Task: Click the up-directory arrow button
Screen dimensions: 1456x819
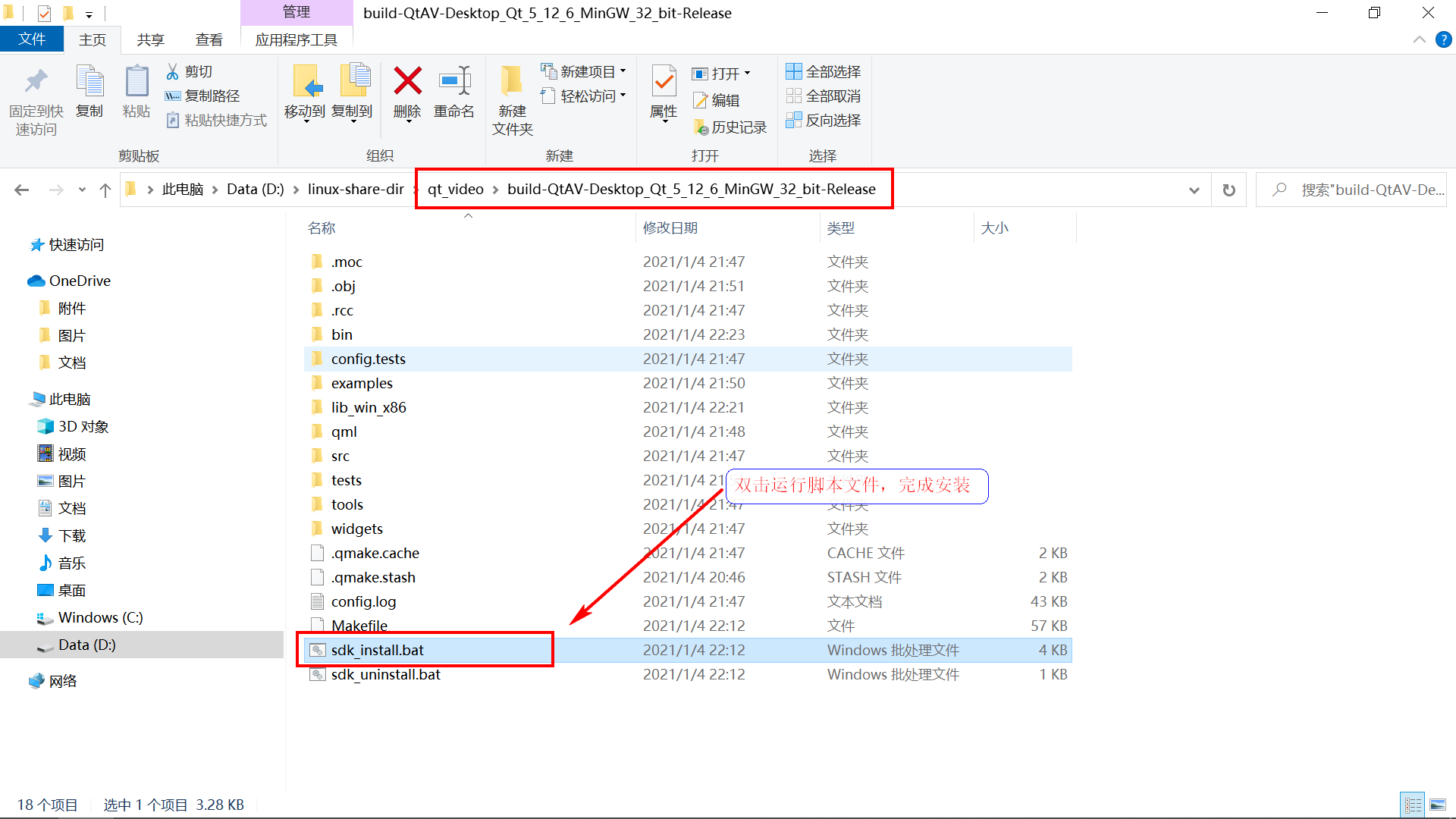Action: coord(105,190)
